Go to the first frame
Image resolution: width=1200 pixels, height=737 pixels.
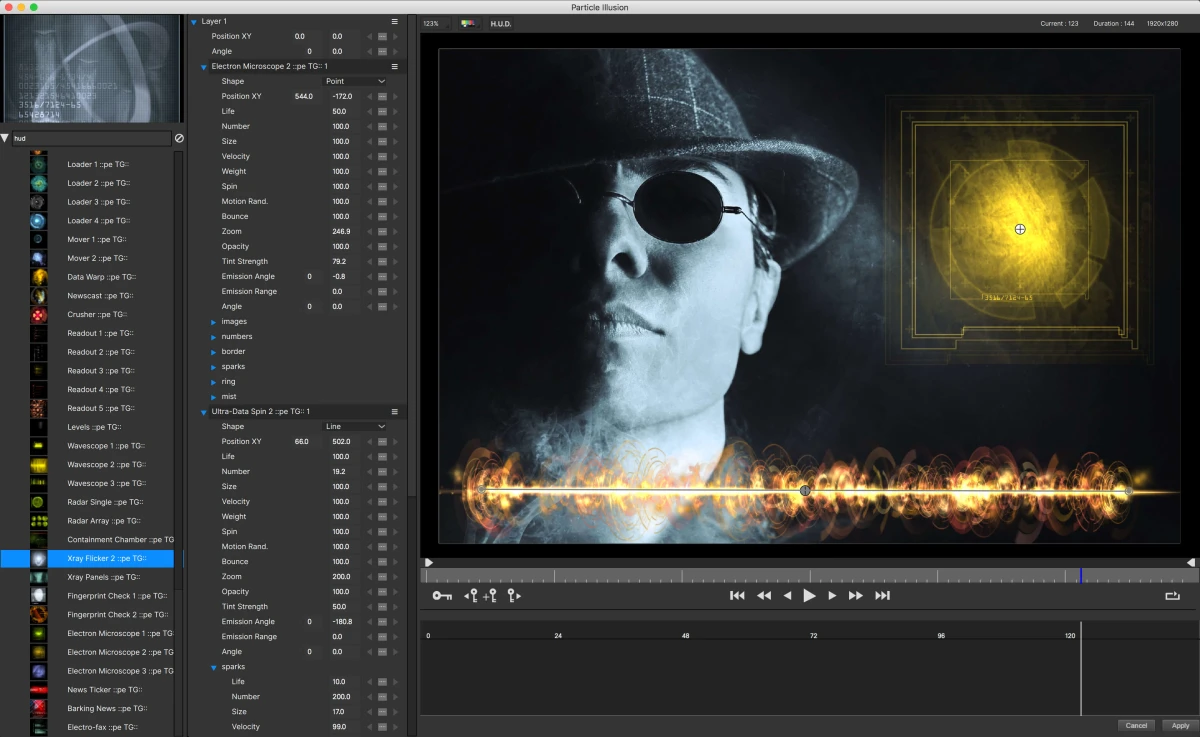[x=737, y=596]
